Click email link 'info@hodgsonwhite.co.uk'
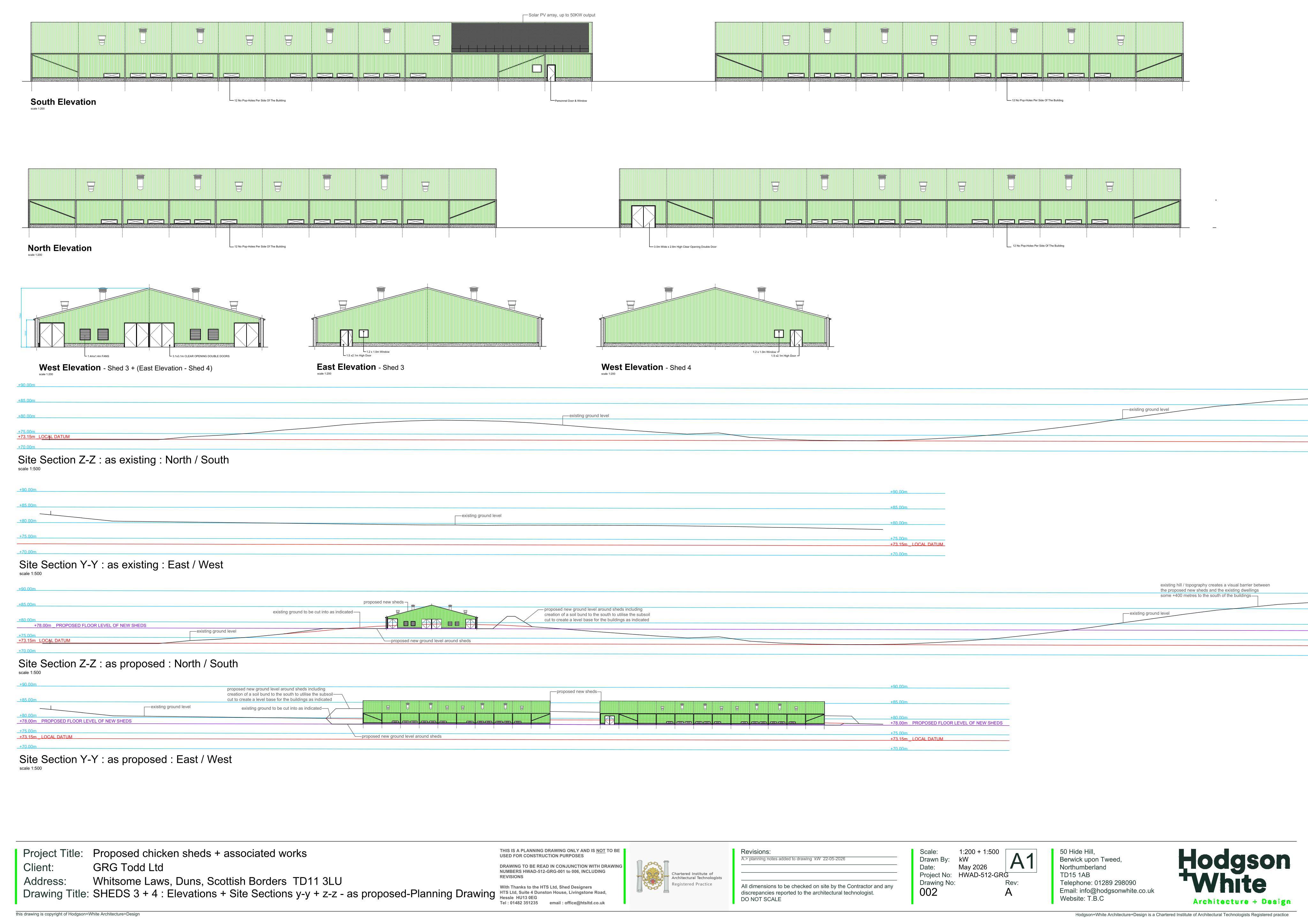 point(1117,890)
